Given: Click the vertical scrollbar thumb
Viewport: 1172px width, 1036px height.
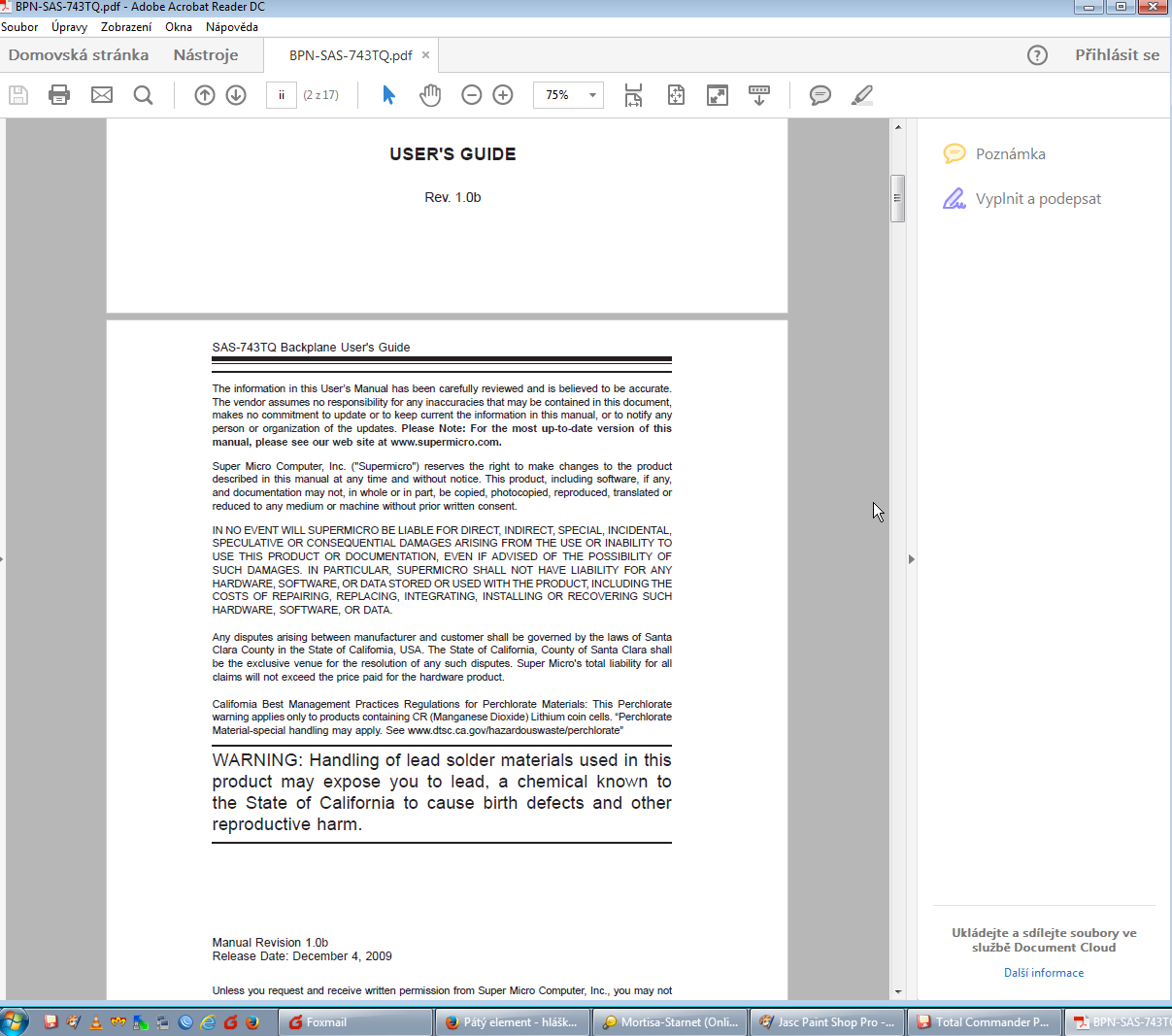Looking at the screenshot, I should coord(897,198).
